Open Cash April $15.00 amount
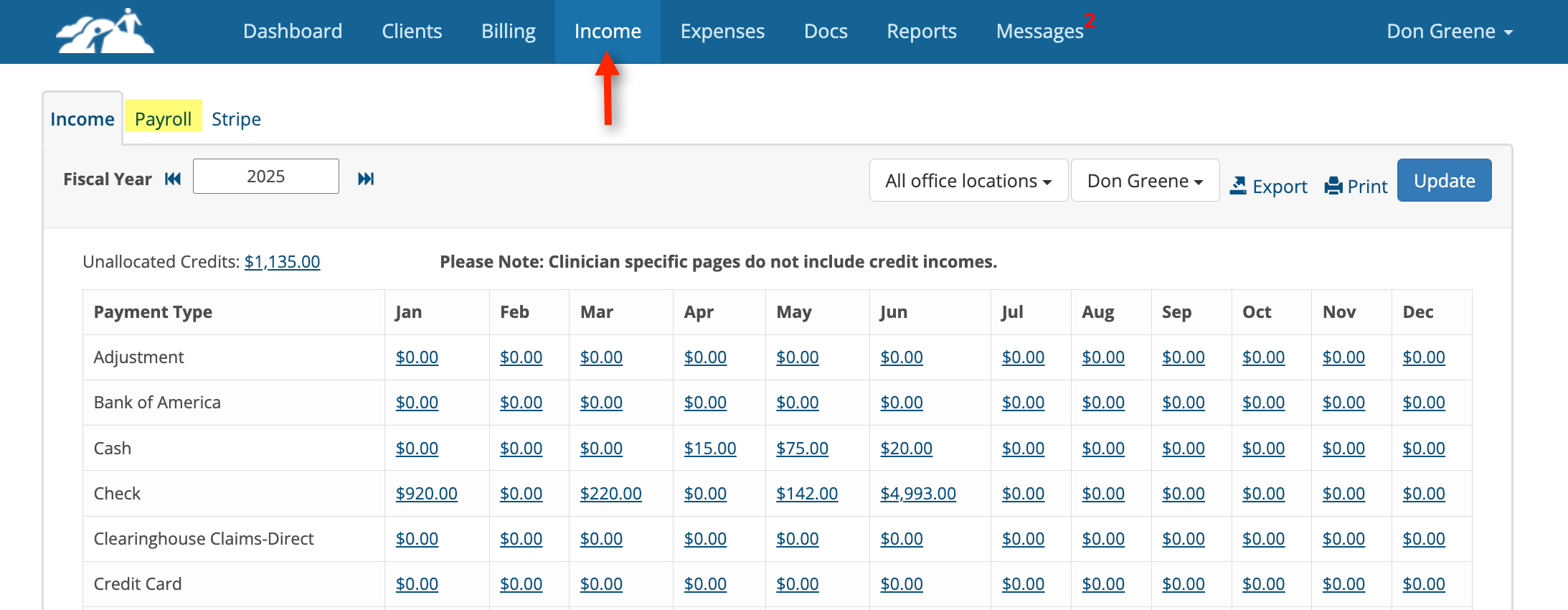The width and height of the screenshot is (1568, 610). pyautogui.click(x=710, y=449)
